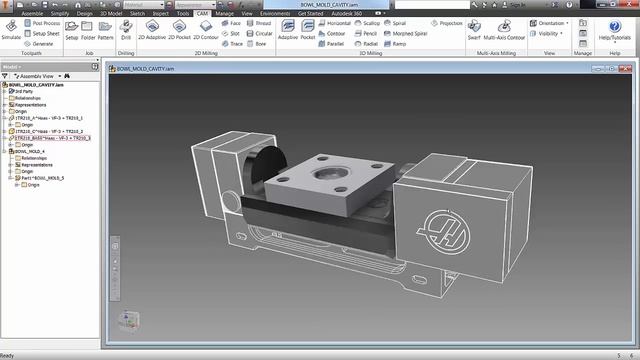Select the Scallop milling strategy
Screen dimensions: 640x360
(367, 23)
